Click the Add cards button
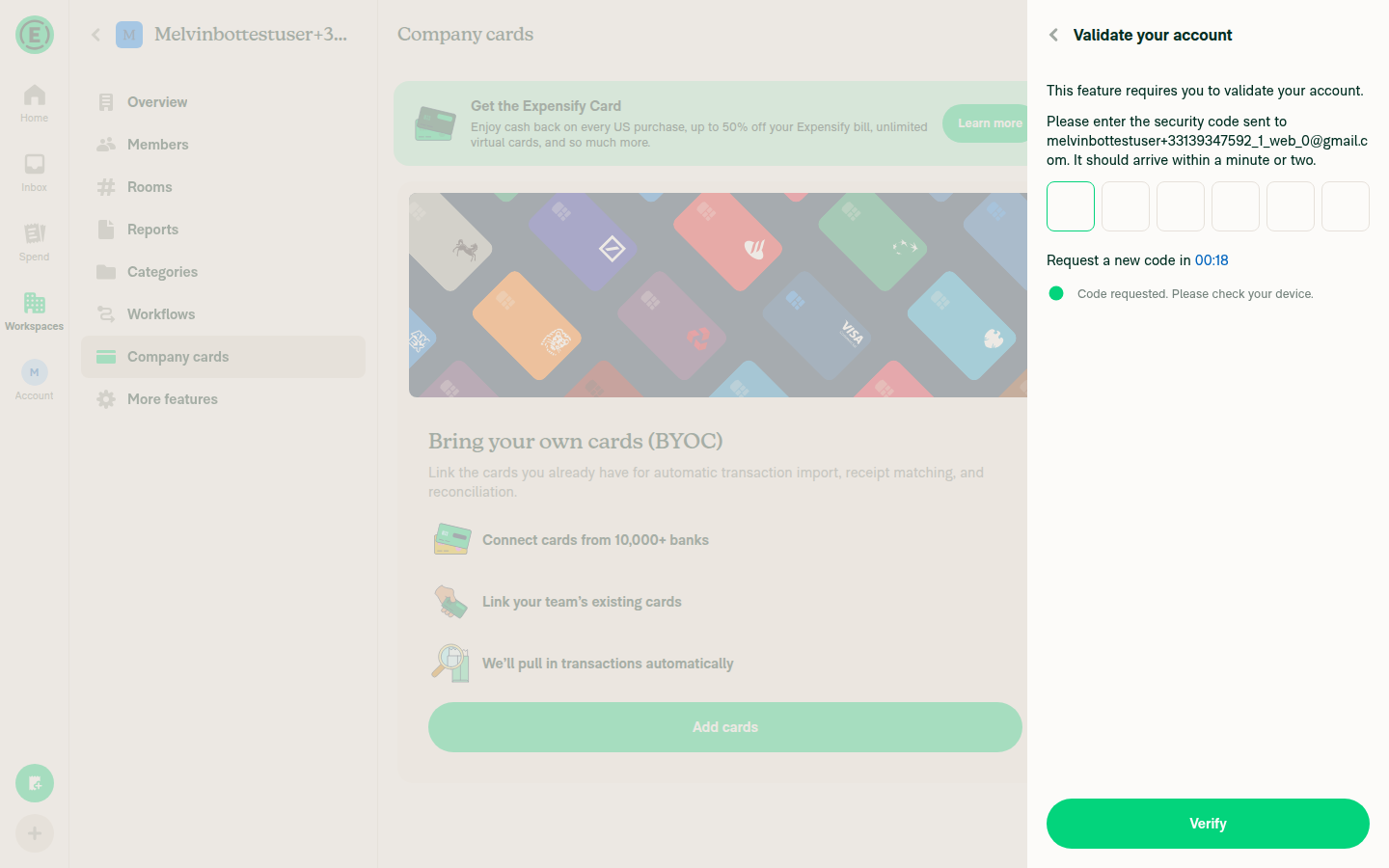The height and width of the screenshot is (868, 1389). click(x=725, y=727)
